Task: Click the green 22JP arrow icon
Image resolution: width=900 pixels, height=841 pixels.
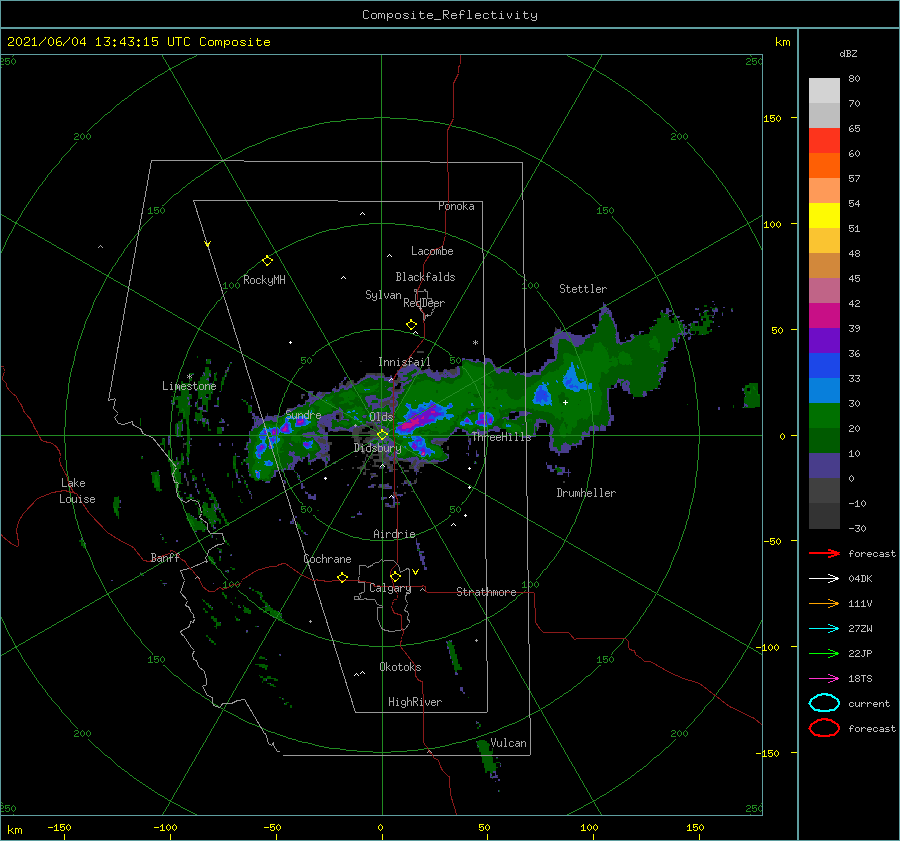Action: coord(824,653)
